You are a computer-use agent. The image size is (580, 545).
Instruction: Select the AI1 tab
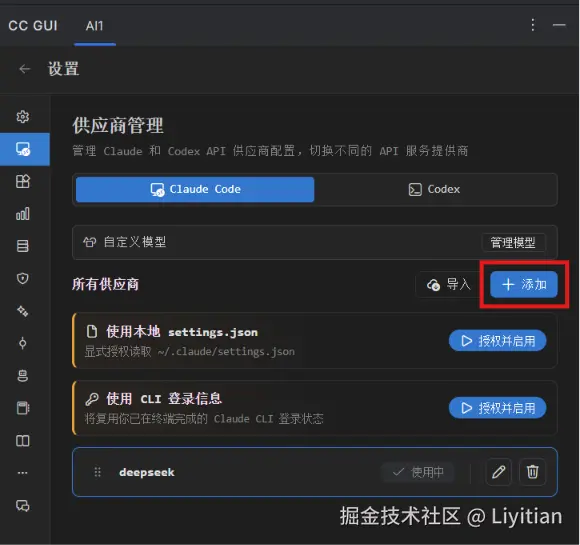click(95, 26)
